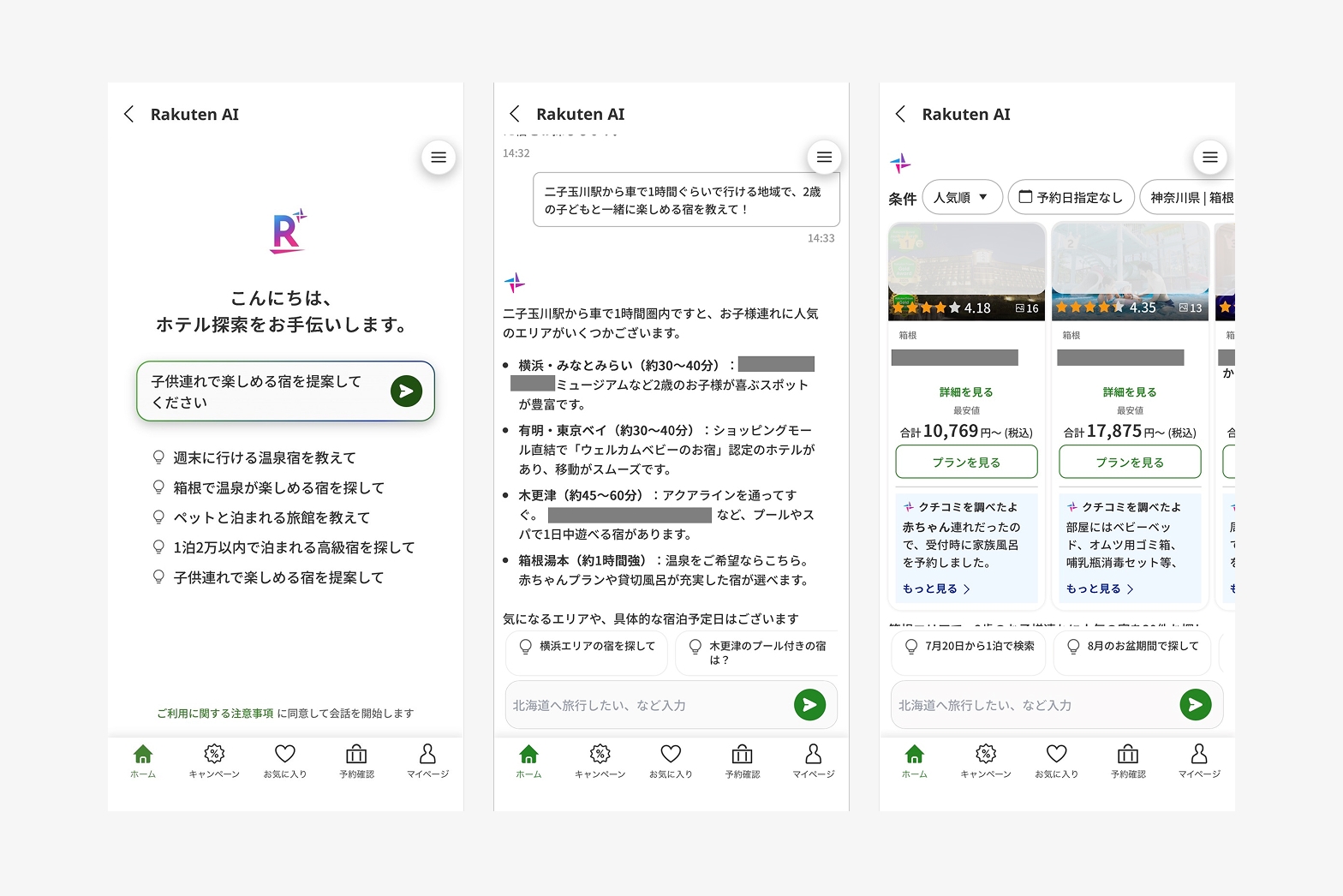1343x896 pixels.
Task: Tap the 木更津のプール付きの宿は？ chip
Action: click(x=756, y=653)
